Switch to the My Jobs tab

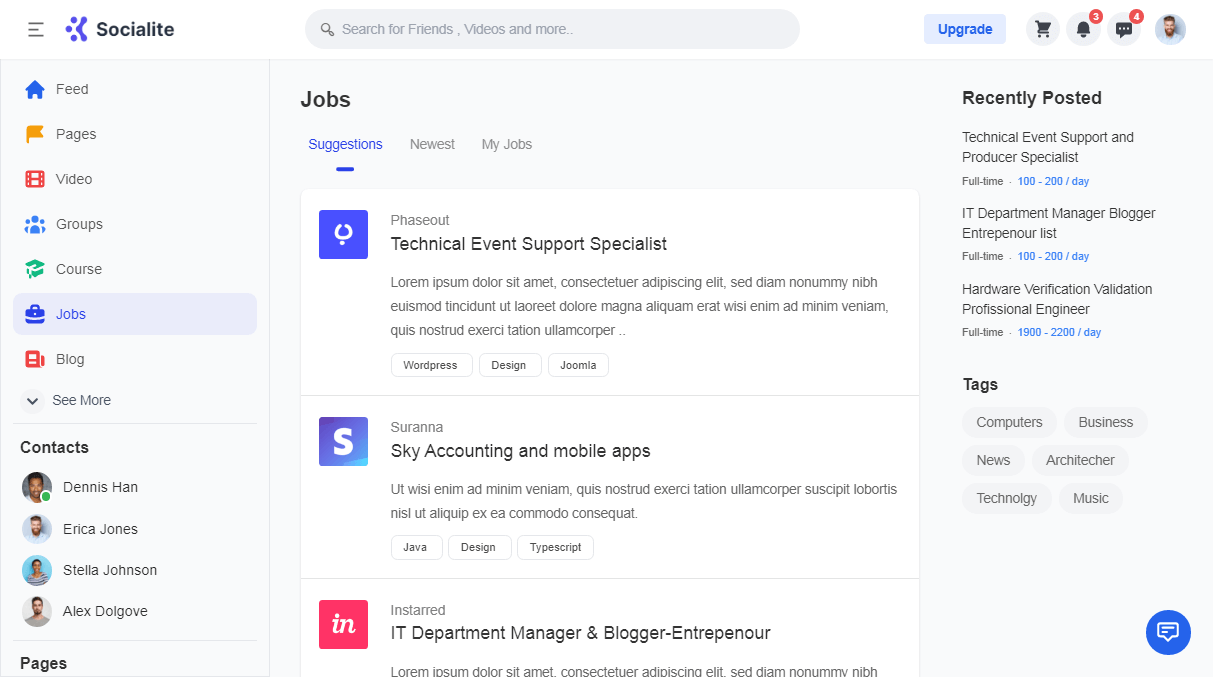click(x=507, y=144)
